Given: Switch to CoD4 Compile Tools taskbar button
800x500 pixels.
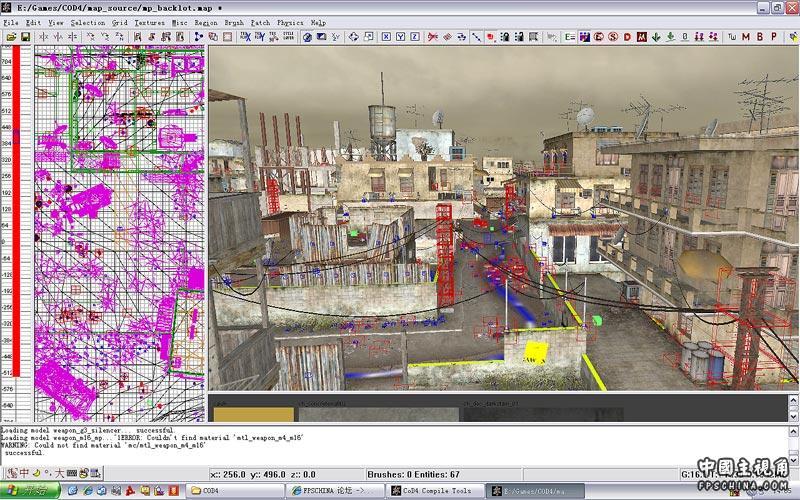Looking at the screenshot, I should point(434,490).
